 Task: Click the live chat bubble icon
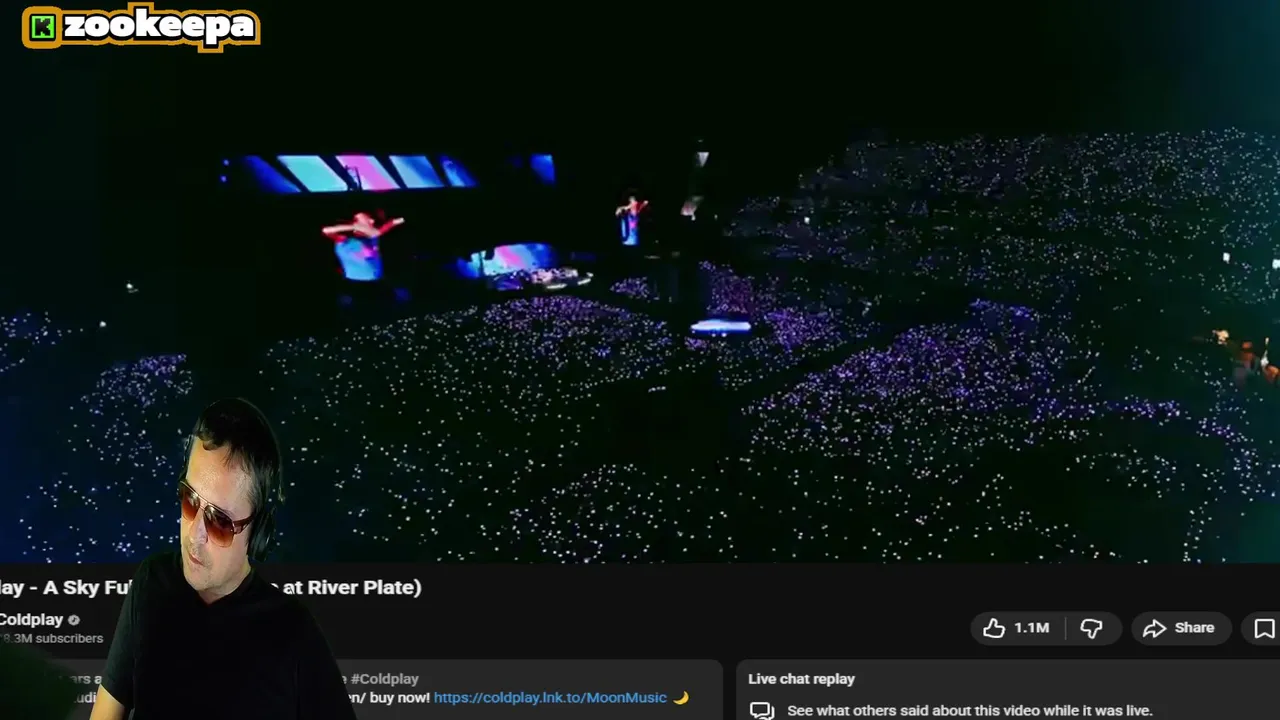pos(762,710)
